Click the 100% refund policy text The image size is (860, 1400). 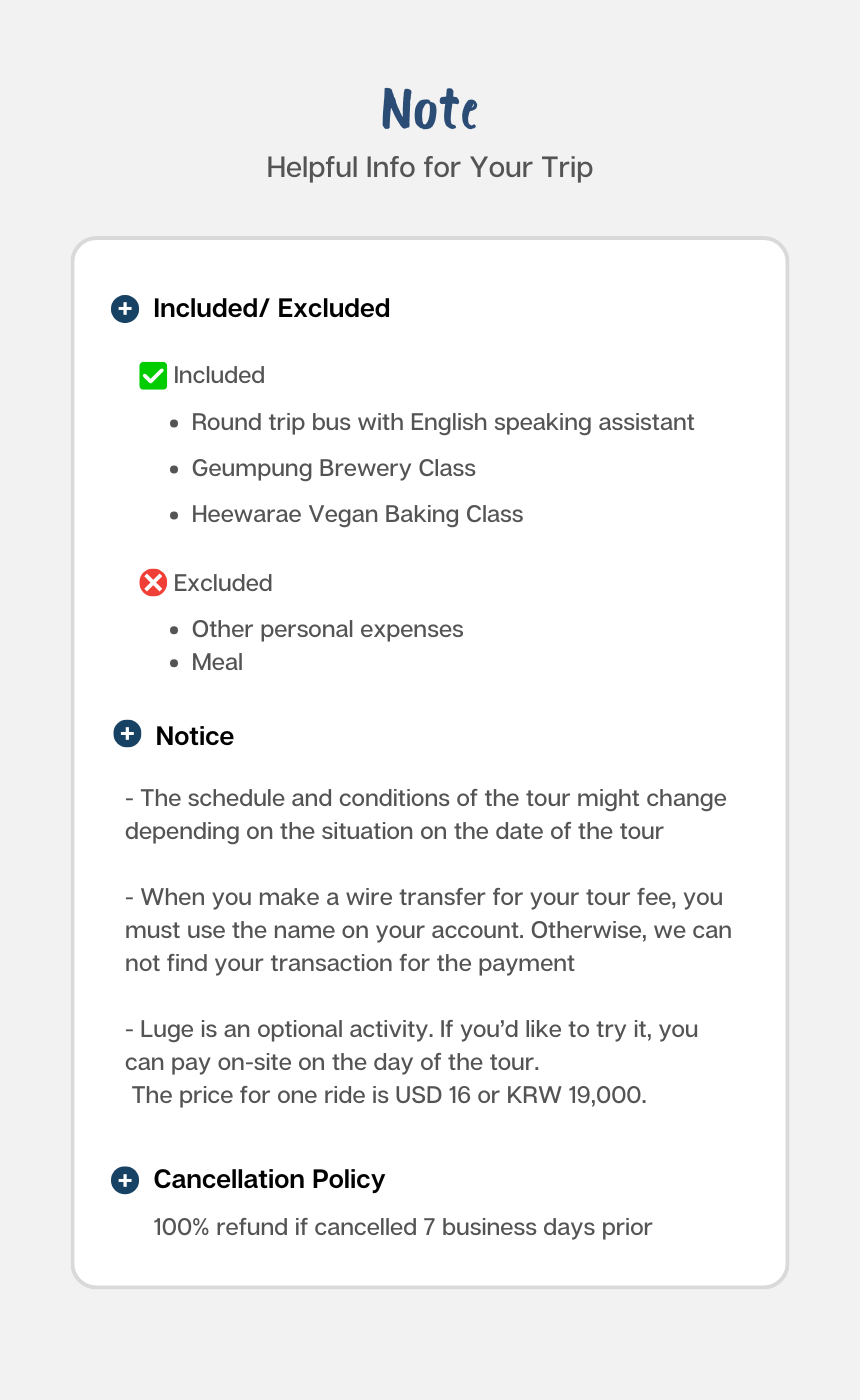[402, 1227]
